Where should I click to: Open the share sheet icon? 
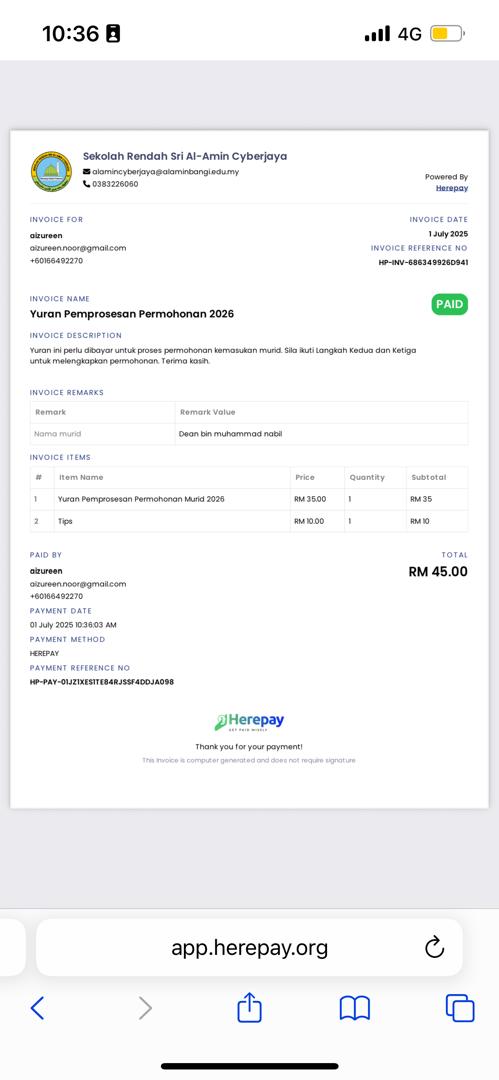pyautogui.click(x=250, y=1007)
